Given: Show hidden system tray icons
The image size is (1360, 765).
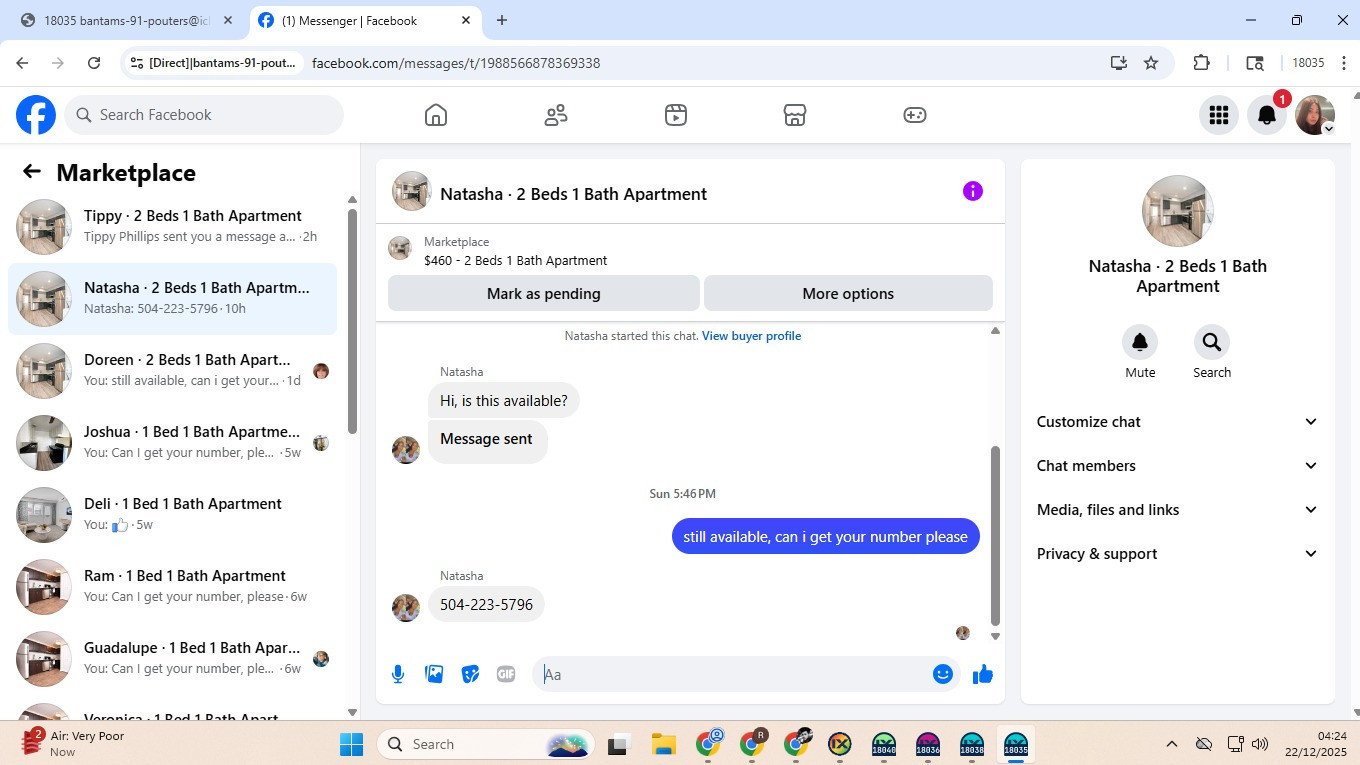Looking at the screenshot, I should [1172, 744].
